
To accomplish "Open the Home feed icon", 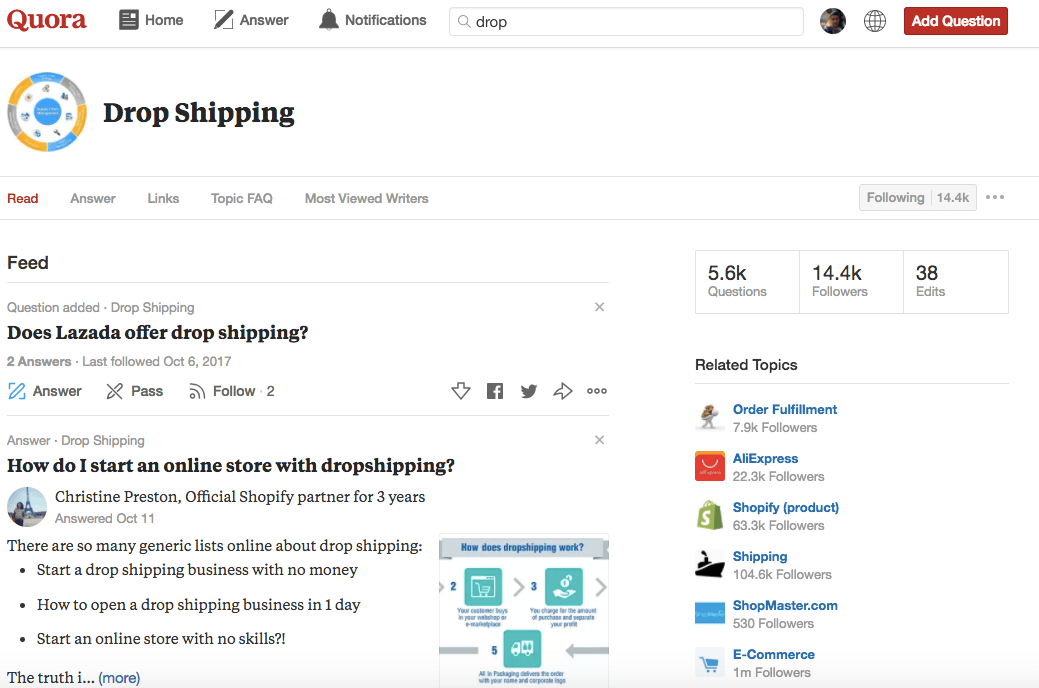I will (x=129, y=19).
